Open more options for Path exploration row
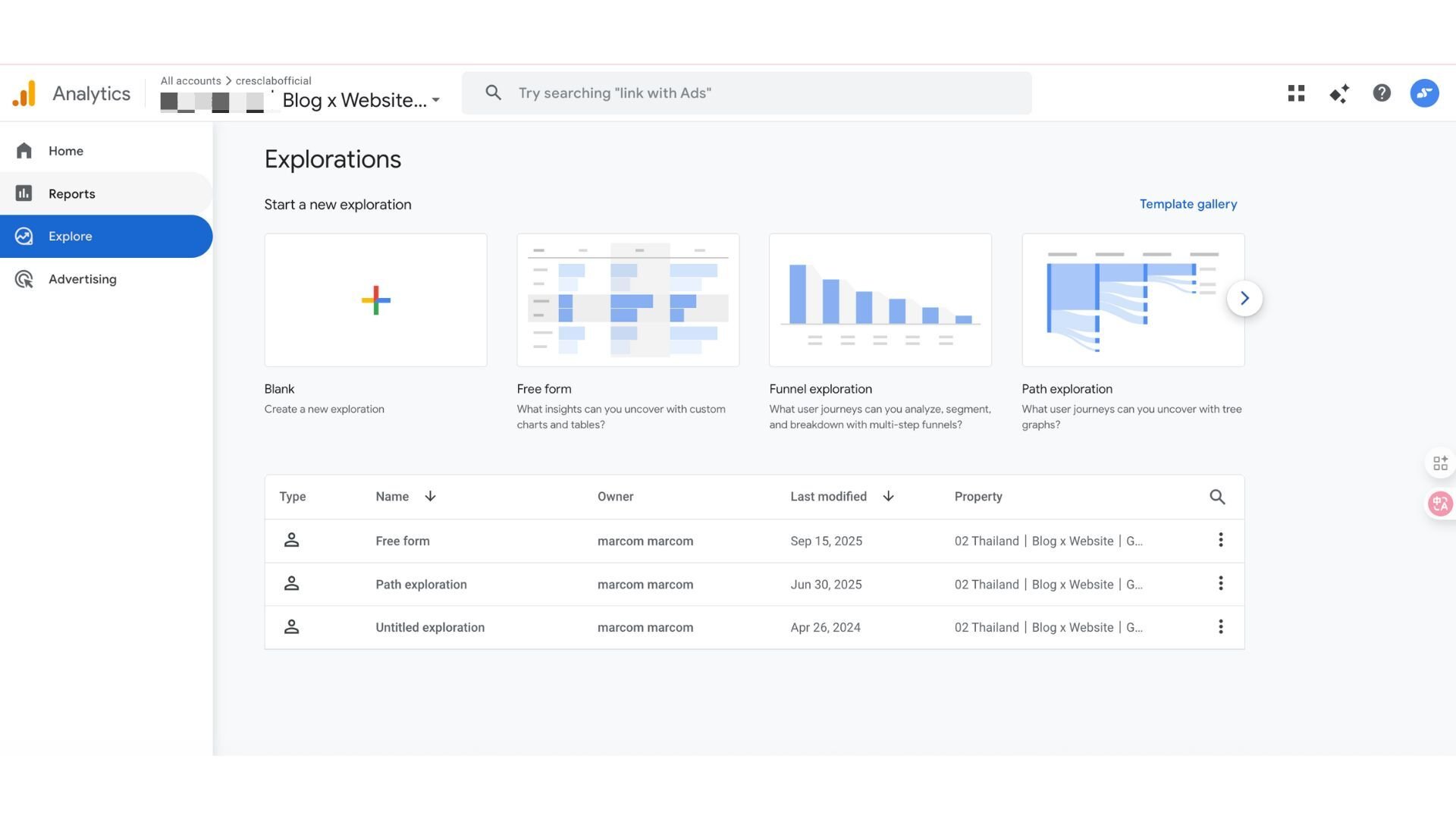This screenshot has height=819, width=1456. pos(1220,583)
